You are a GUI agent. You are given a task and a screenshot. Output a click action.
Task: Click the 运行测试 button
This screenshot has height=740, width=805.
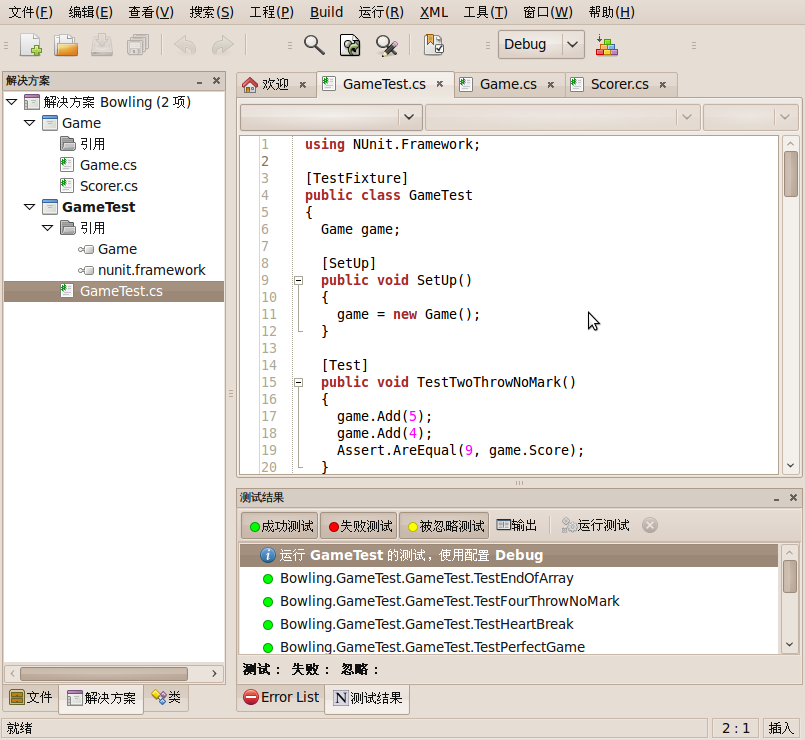click(x=595, y=526)
